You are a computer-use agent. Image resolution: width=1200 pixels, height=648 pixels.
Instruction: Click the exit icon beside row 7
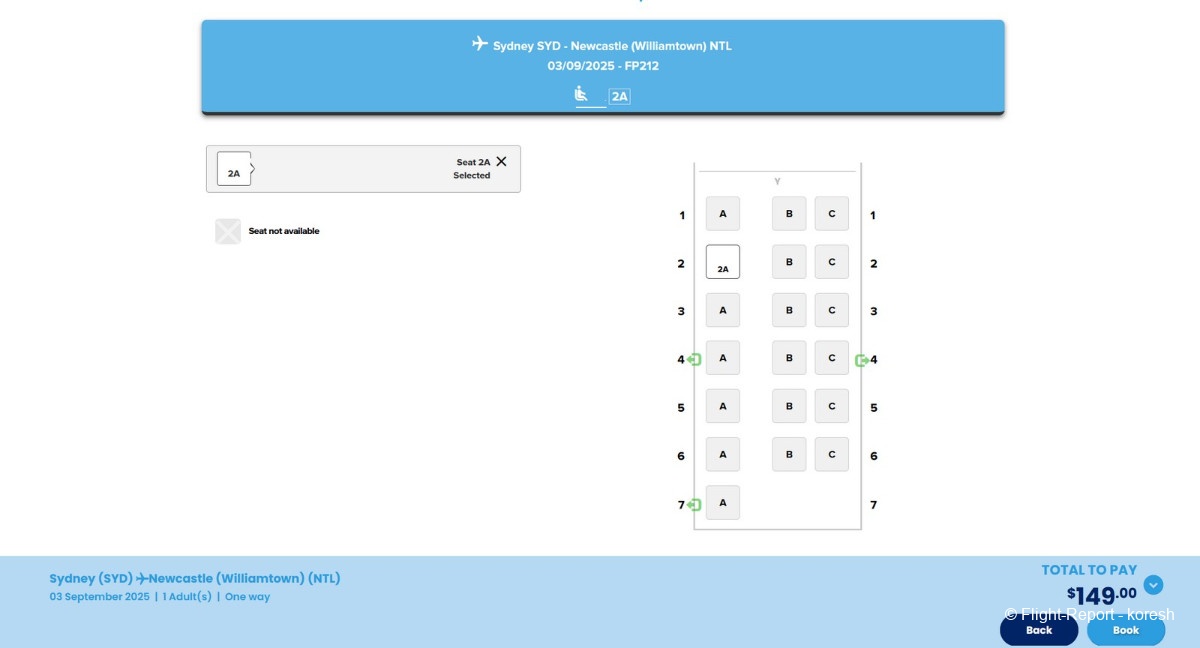coord(694,505)
